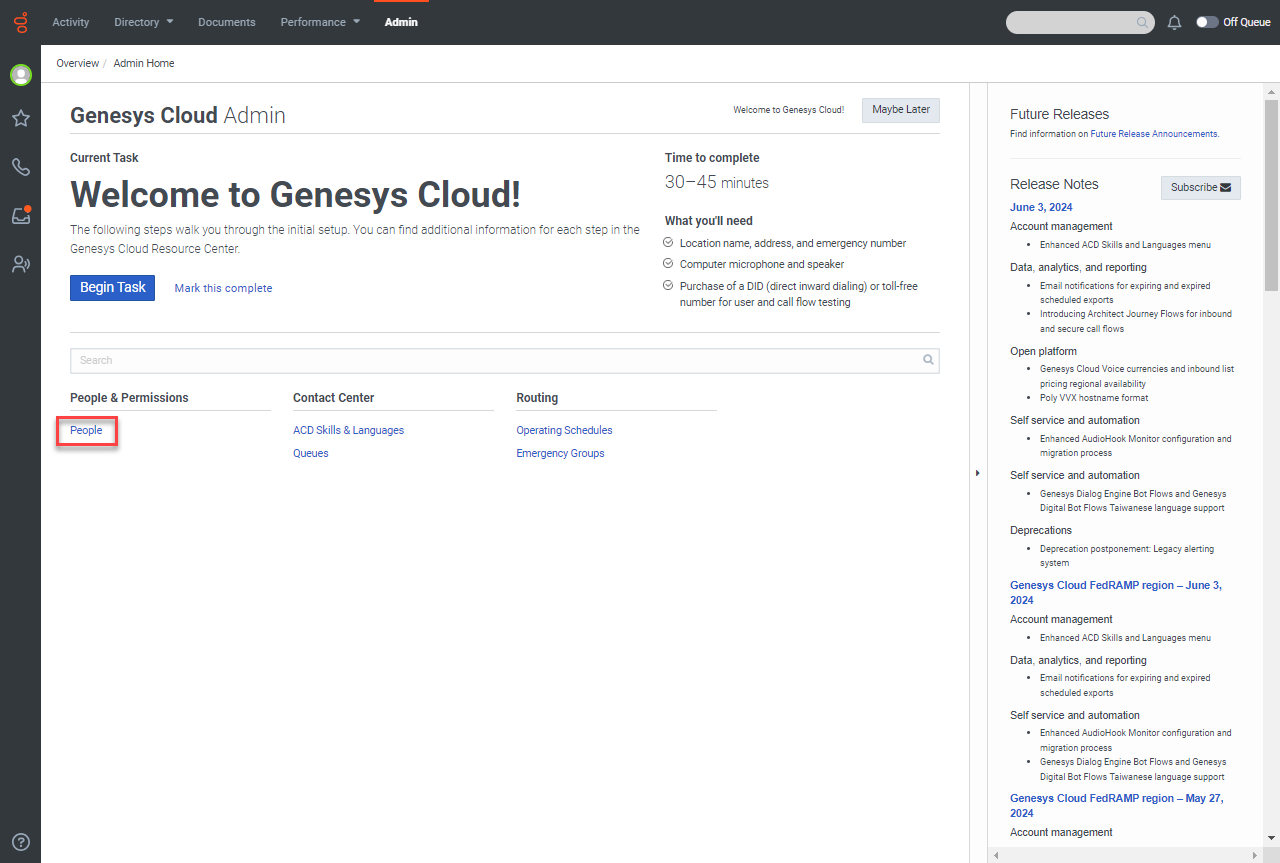
Task: Open Favorites star icon in sidebar
Action: click(x=20, y=119)
